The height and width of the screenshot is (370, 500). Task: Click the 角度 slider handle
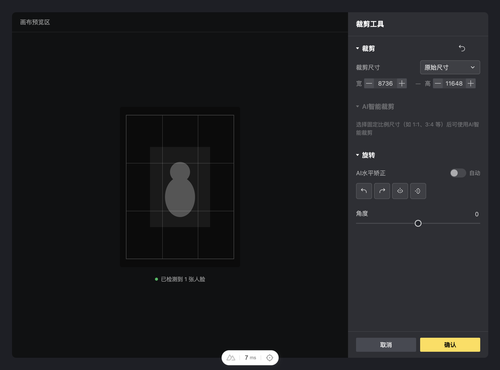418,223
